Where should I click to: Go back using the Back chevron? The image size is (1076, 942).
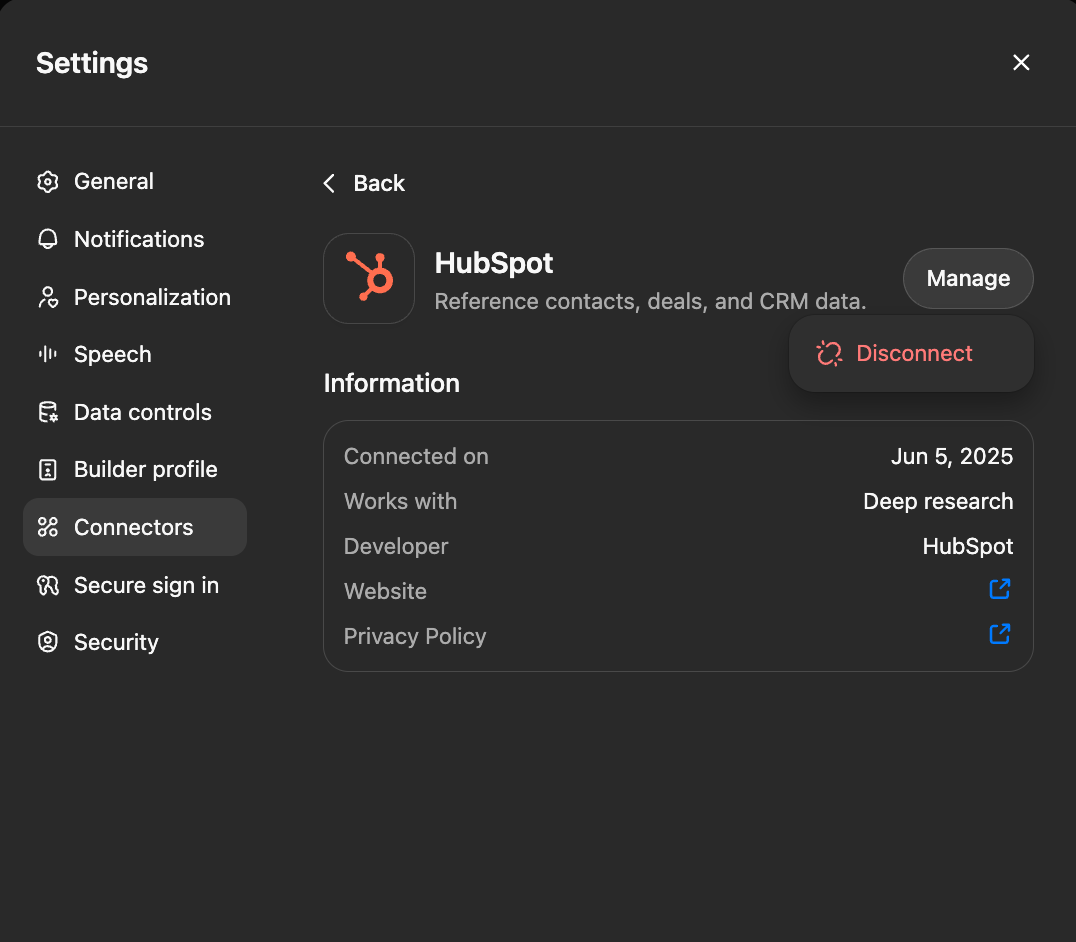330,183
